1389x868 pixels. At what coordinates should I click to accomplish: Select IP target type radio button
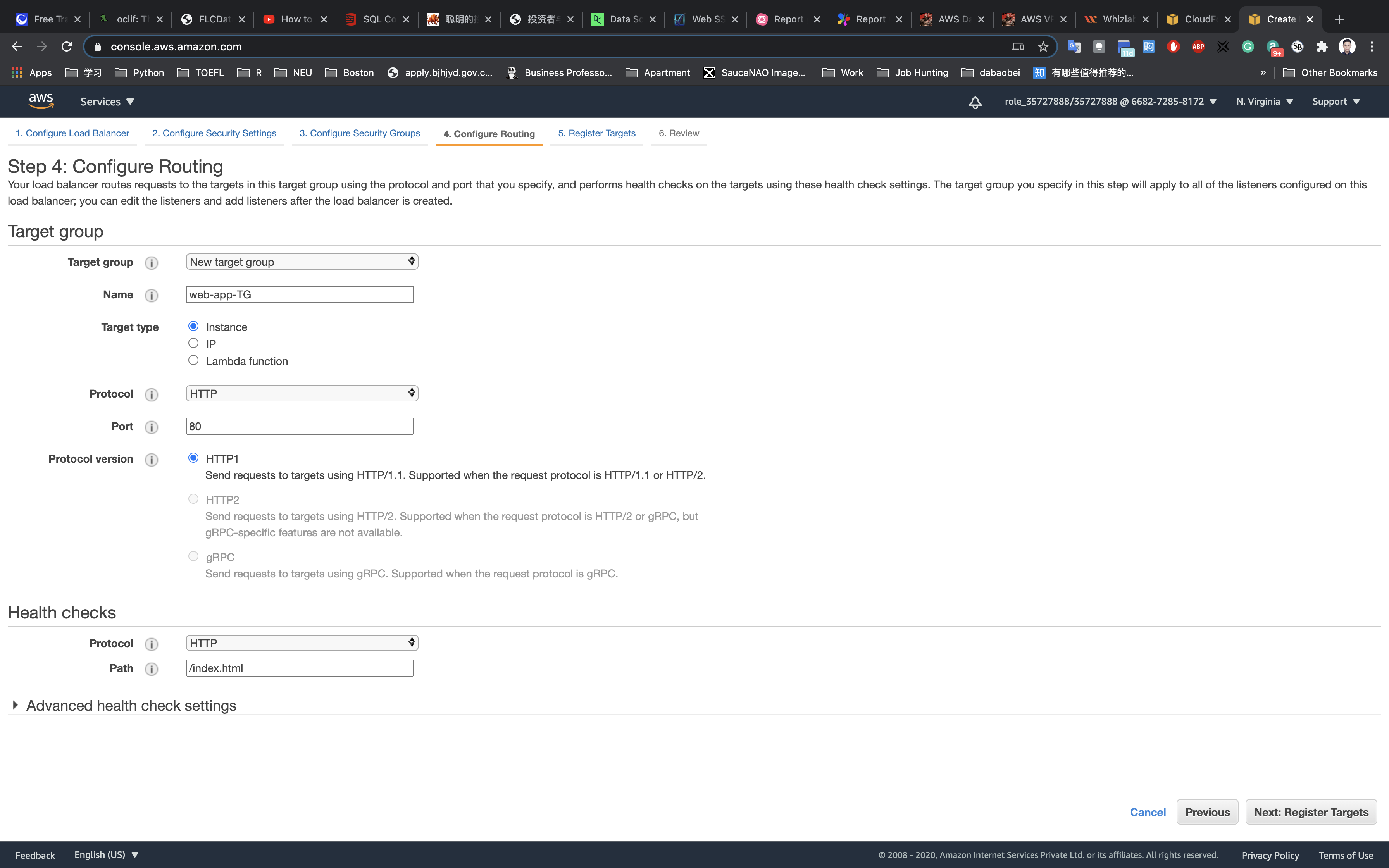point(193,343)
